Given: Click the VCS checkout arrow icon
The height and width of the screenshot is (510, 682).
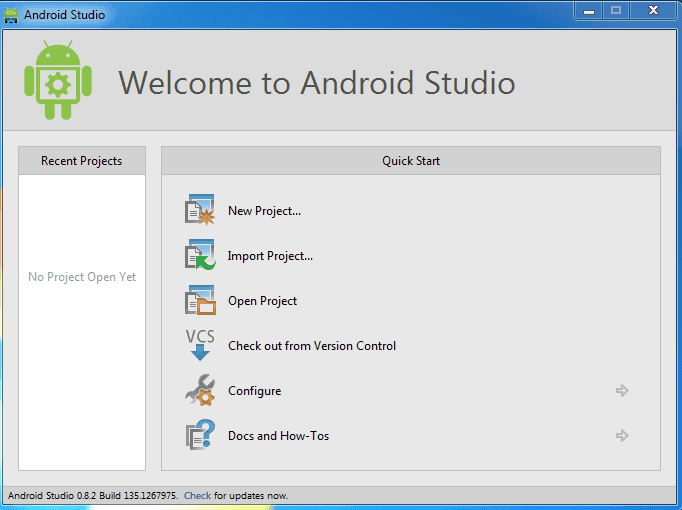Looking at the screenshot, I should 200,345.
